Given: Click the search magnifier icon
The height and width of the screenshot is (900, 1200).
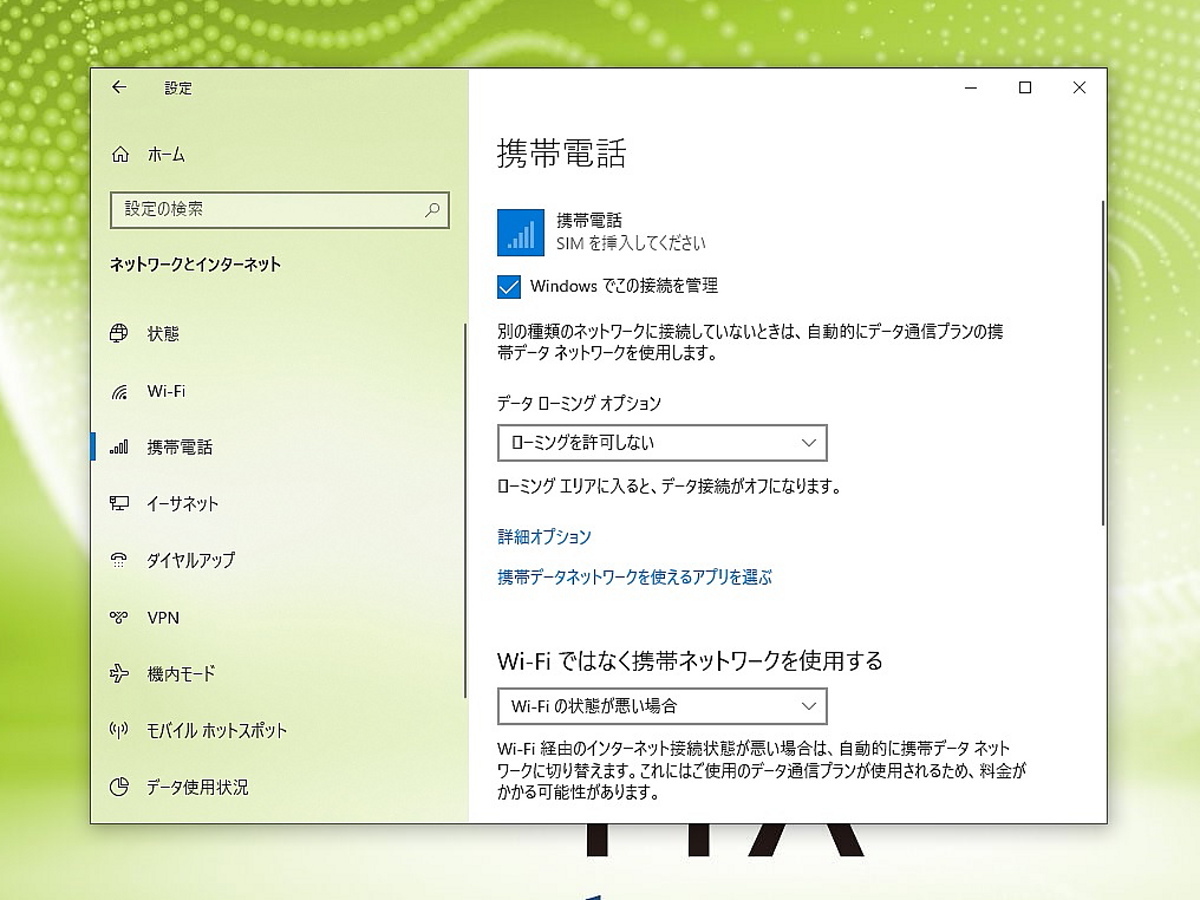Looking at the screenshot, I should pos(432,210).
